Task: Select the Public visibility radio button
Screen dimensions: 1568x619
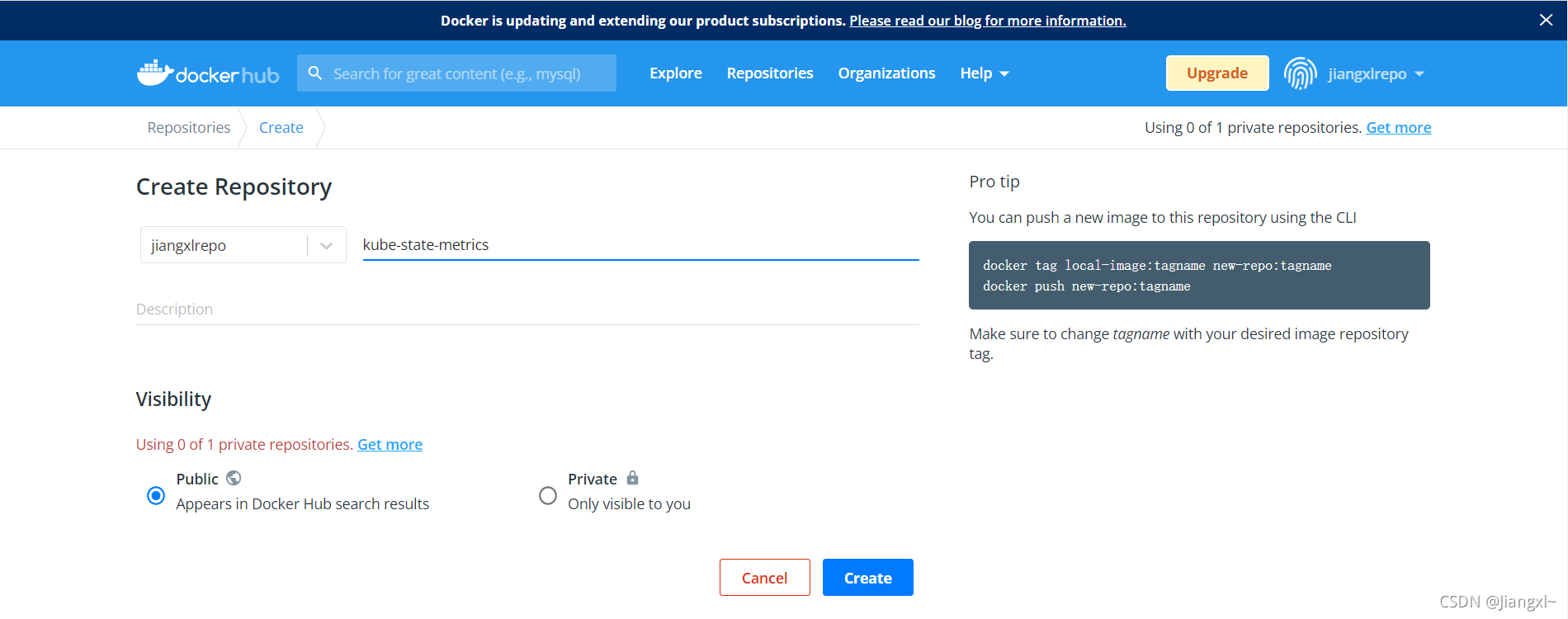Action: (156, 495)
